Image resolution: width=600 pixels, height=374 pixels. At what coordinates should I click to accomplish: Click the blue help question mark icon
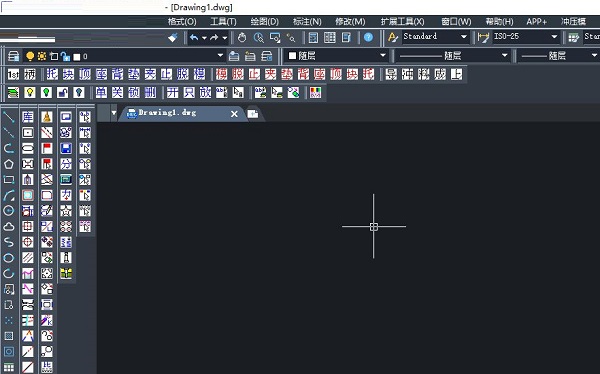368,37
